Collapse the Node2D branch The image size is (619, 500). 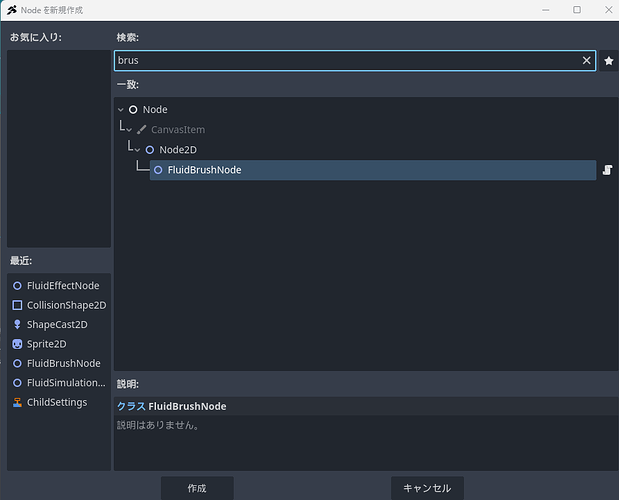(137, 150)
